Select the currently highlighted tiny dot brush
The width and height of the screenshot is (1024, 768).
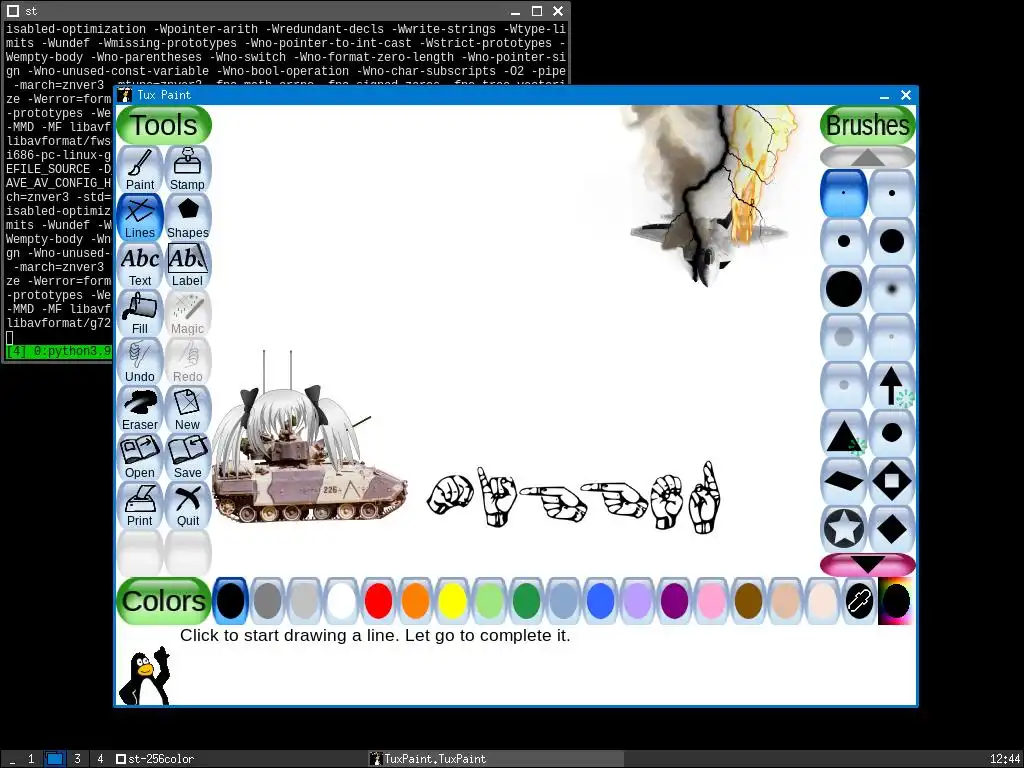pyautogui.click(x=844, y=193)
